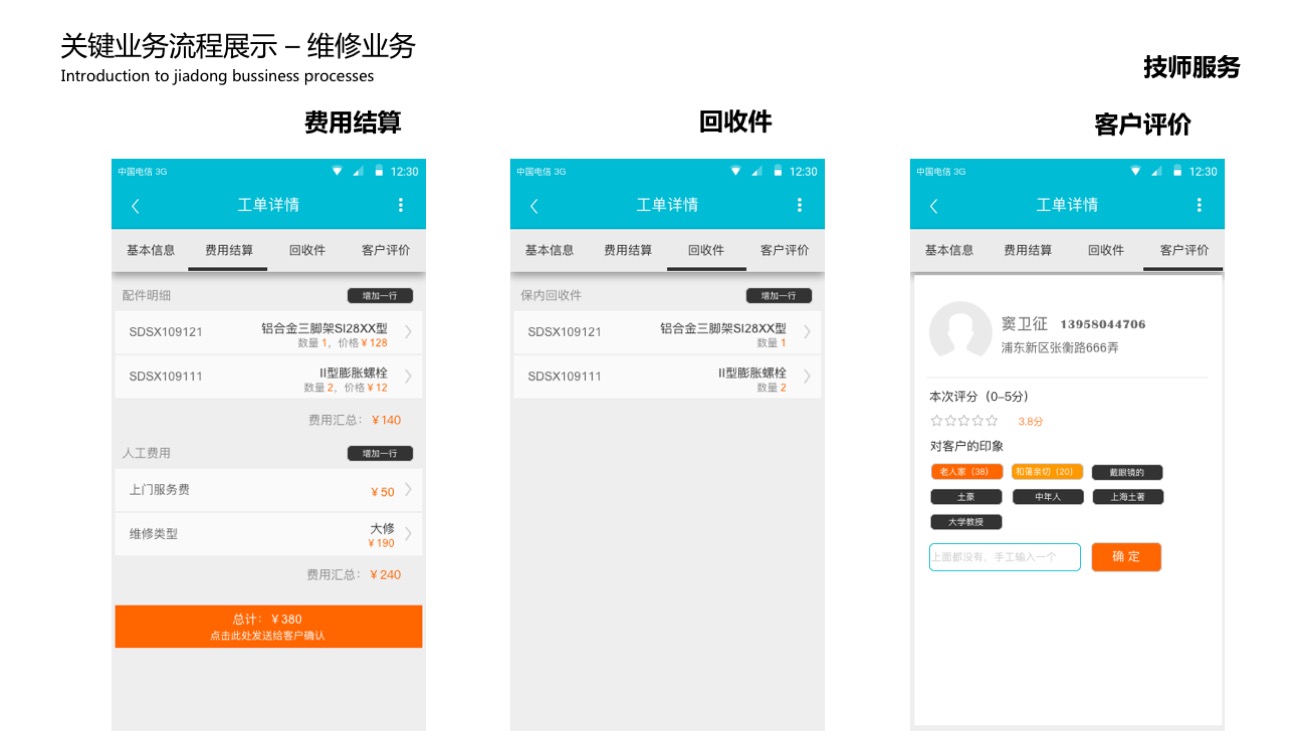
Task: Open three-dot menu on the 费用结算 screen
Action: (400, 205)
